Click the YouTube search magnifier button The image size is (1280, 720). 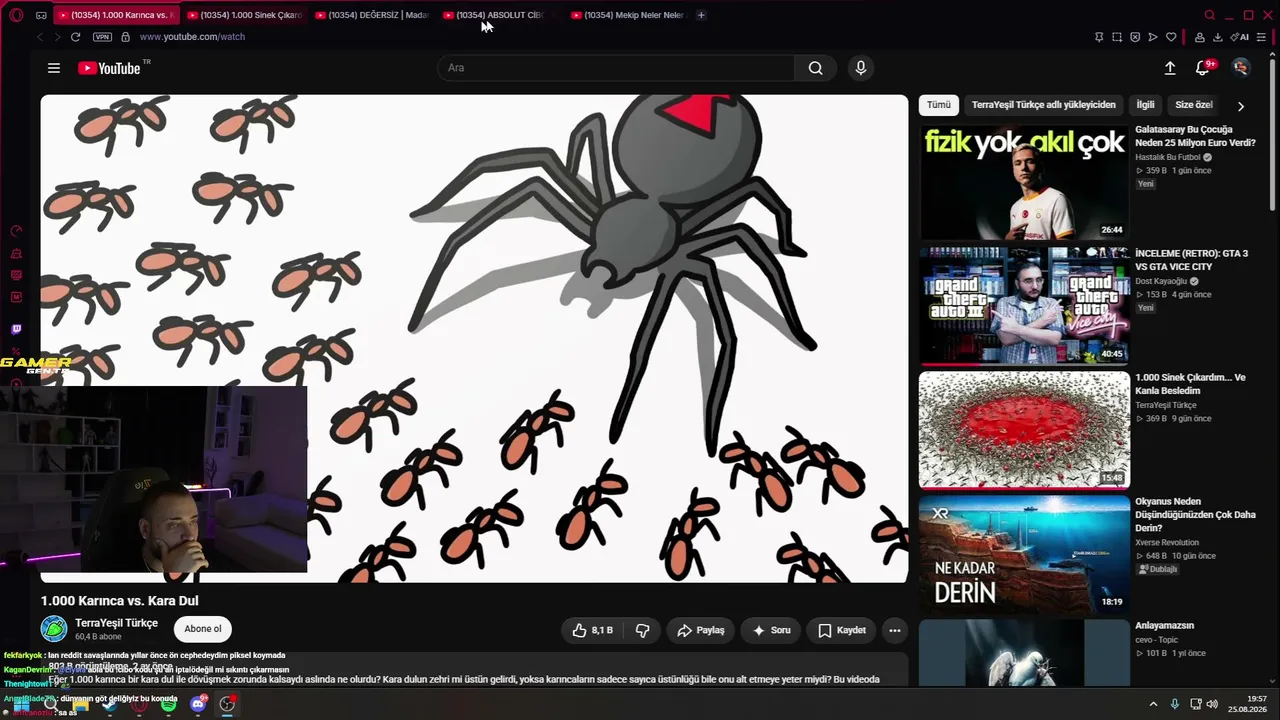coord(816,68)
